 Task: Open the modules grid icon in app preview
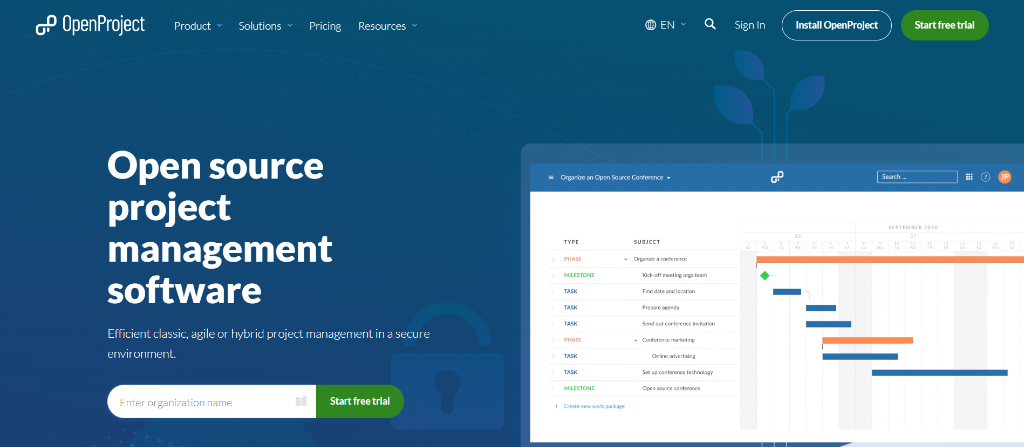tap(969, 176)
